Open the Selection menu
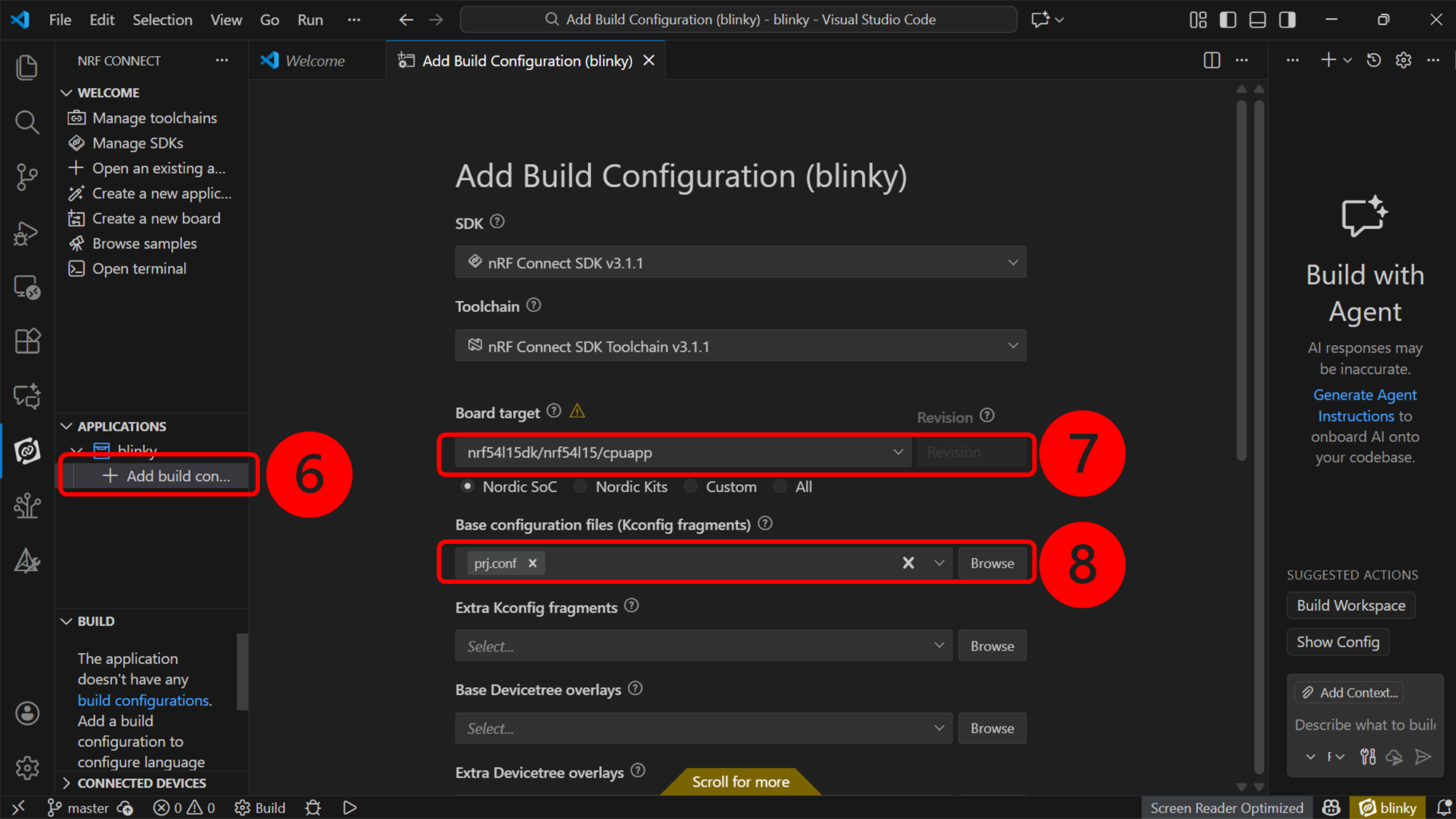 pyautogui.click(x=162, y=20)
